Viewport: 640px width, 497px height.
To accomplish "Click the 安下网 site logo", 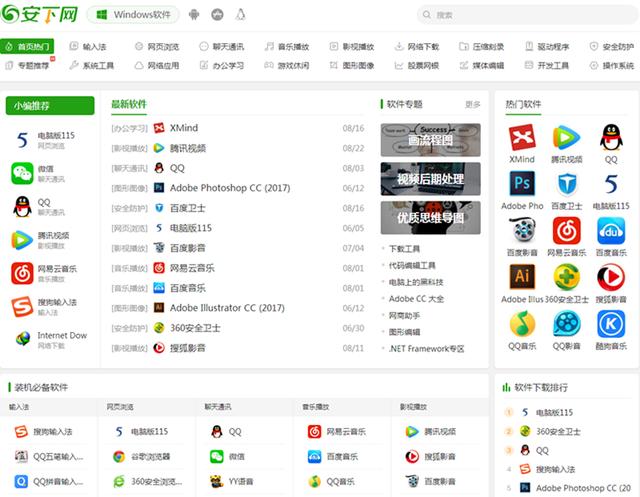I will click(x=41, y=15).
